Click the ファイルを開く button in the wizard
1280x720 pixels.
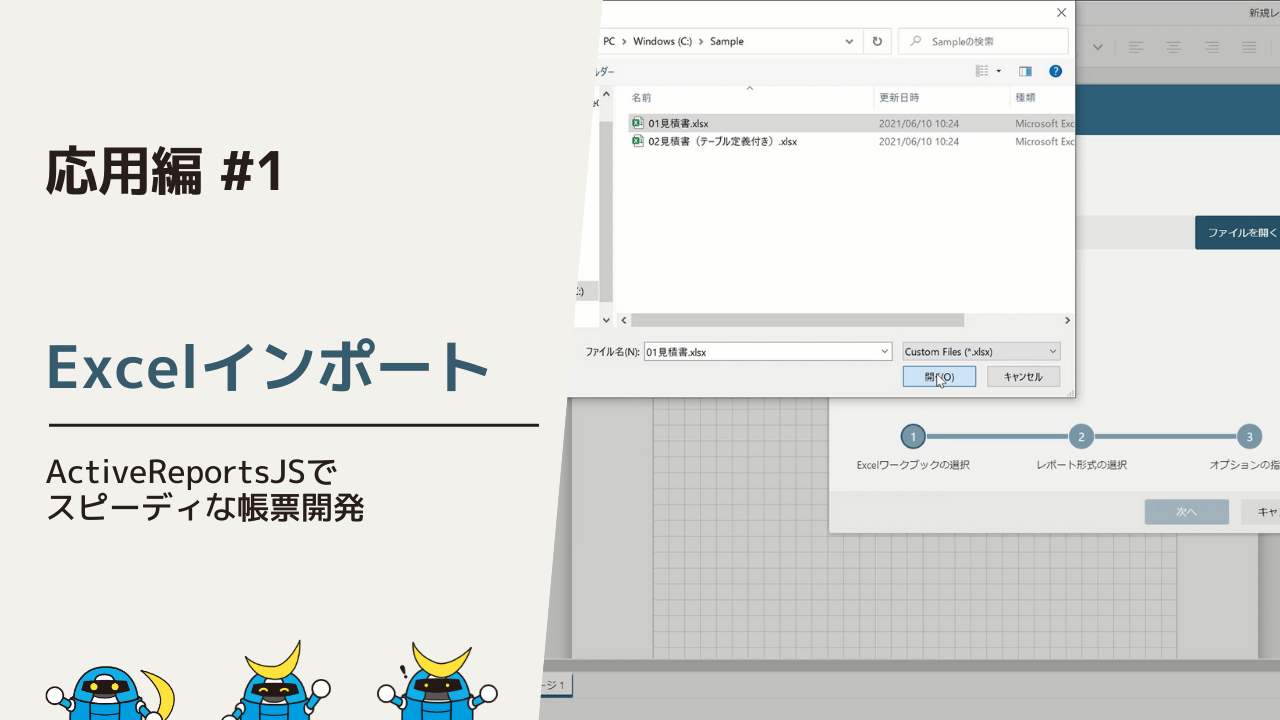point(1238,232)
